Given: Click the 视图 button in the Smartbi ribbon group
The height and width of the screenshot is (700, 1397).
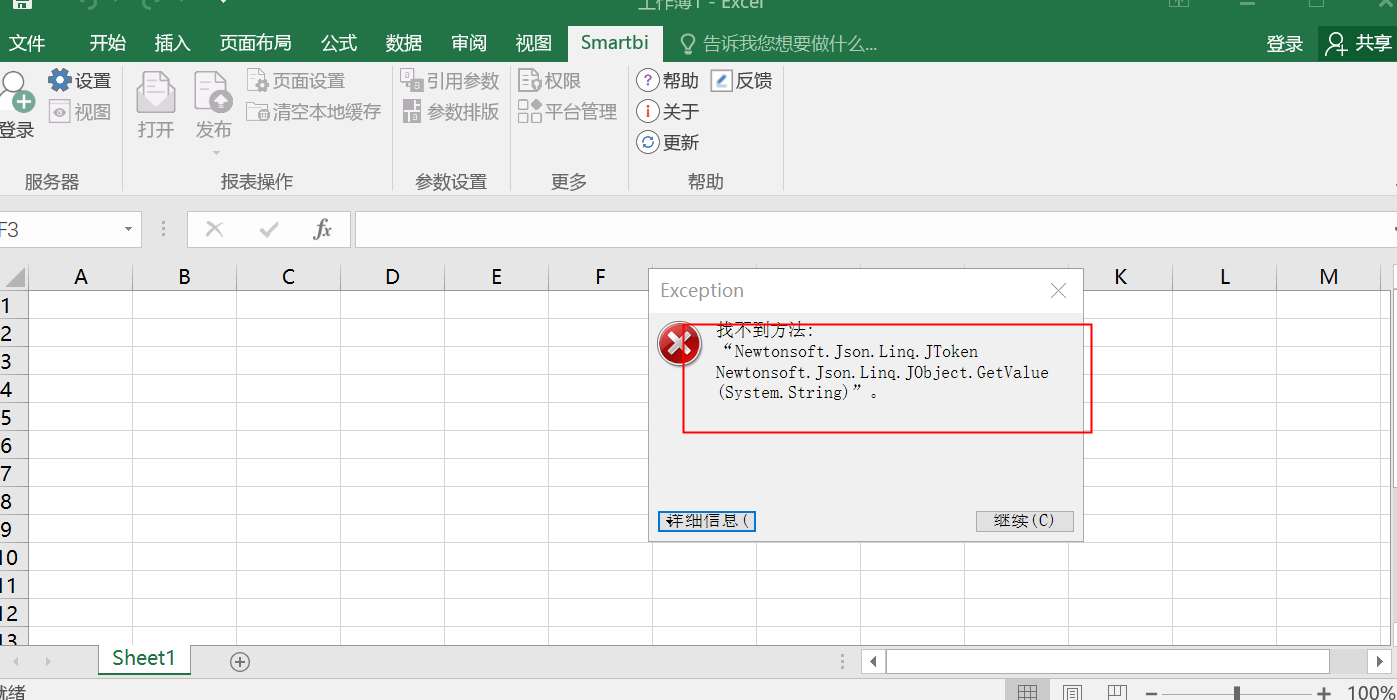Looking at the screenshot, I should click(79, 112).
